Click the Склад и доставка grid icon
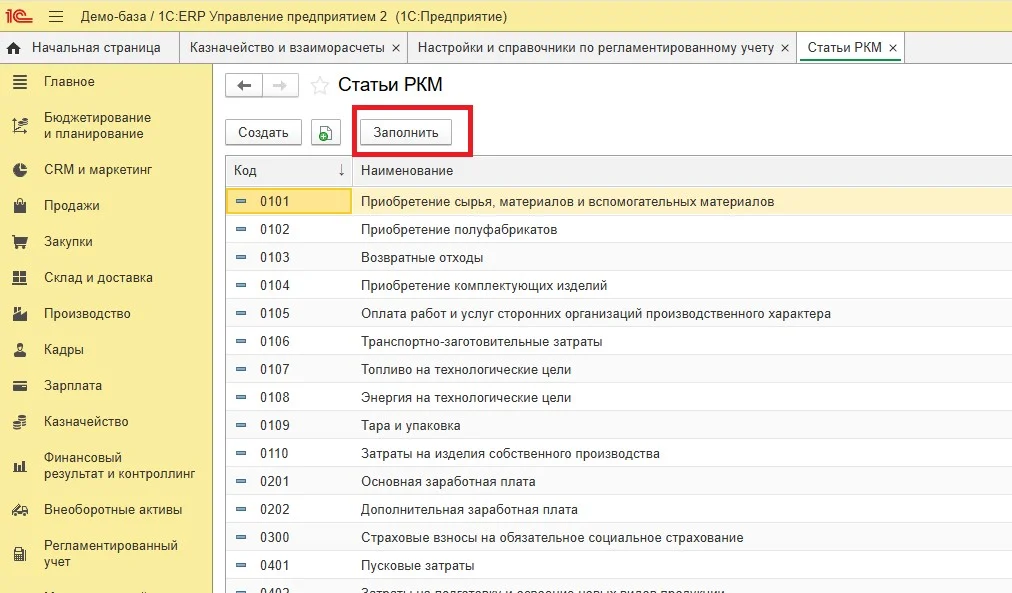This screenshot has height=593, width=1012. pyautogui.click(x=20, y=277)
